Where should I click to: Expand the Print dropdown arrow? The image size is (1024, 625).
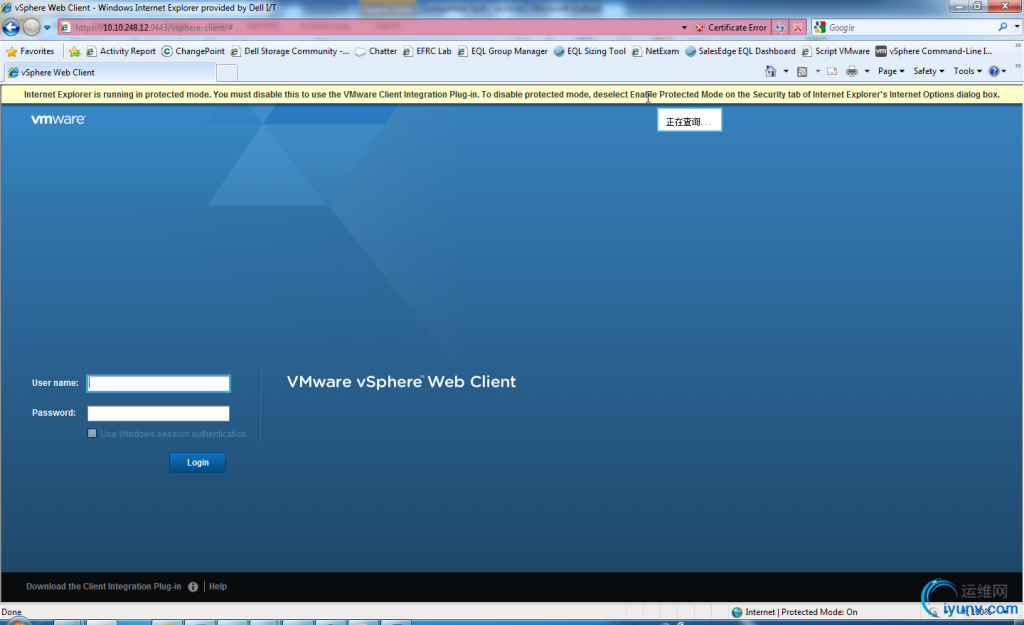(867, 71)
